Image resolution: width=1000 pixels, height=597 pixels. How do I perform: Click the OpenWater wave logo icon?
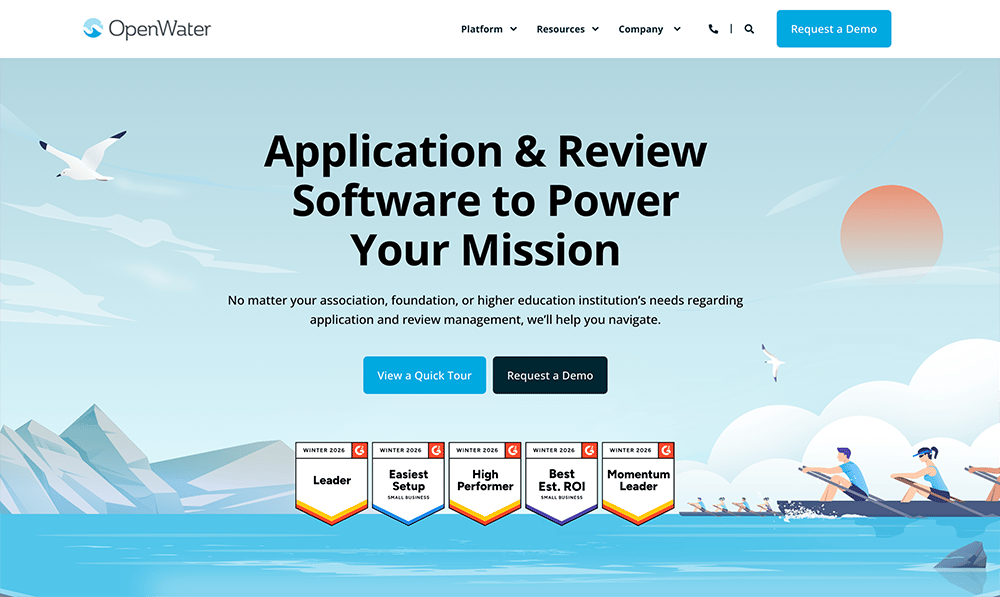pos(93,29)
